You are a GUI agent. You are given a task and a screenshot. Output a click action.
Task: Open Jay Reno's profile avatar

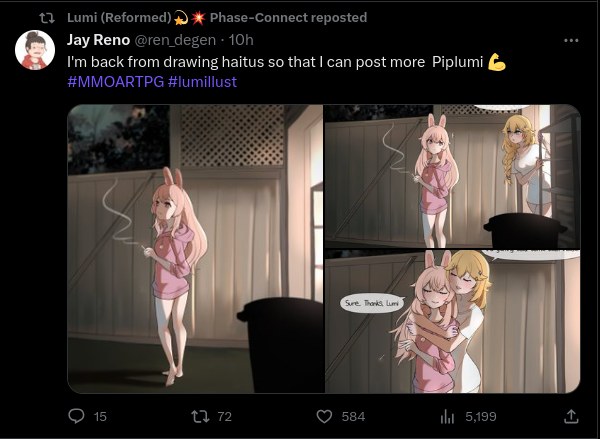[x=35, y=50]
